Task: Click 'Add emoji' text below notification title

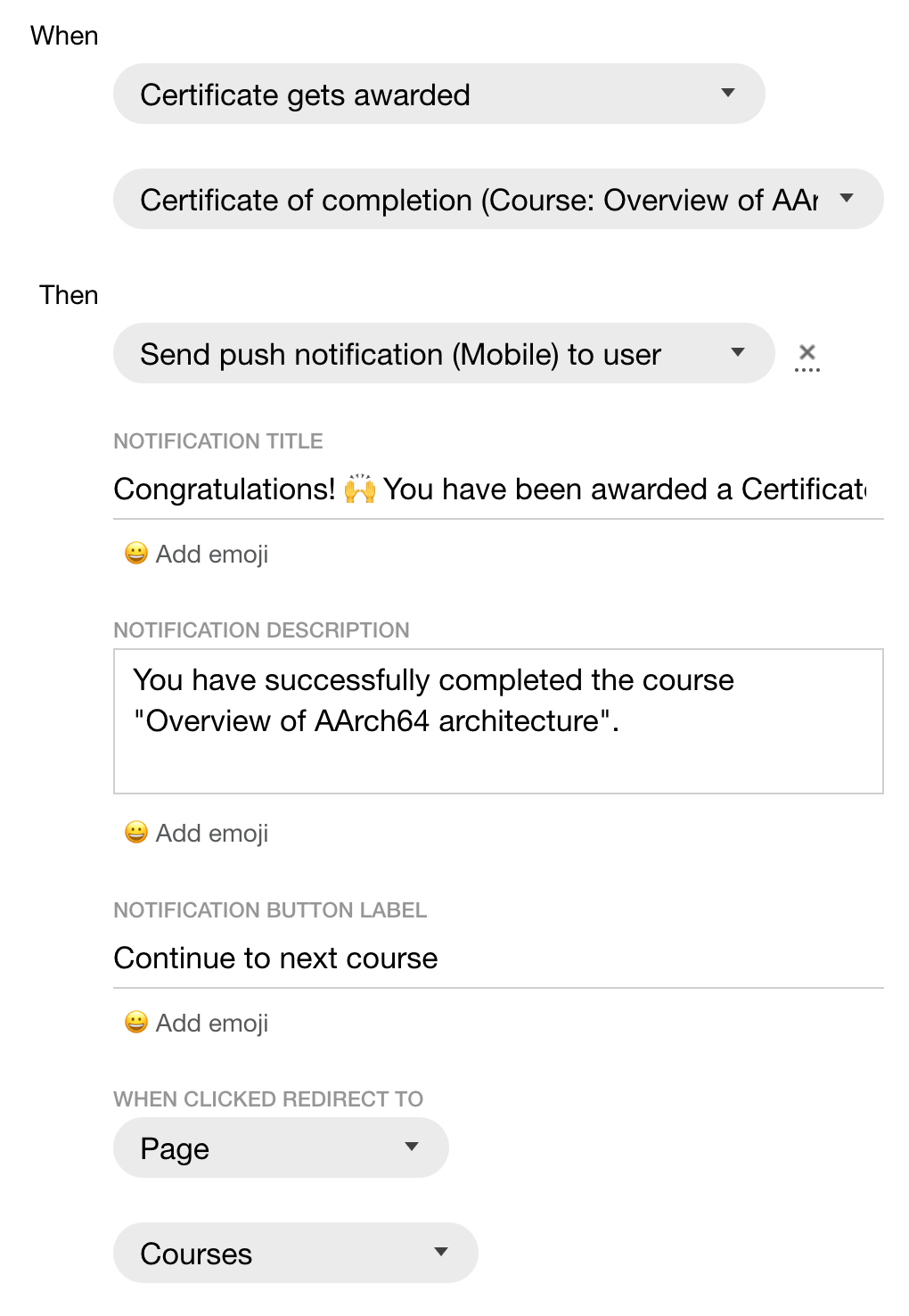Action: [212, 555]
